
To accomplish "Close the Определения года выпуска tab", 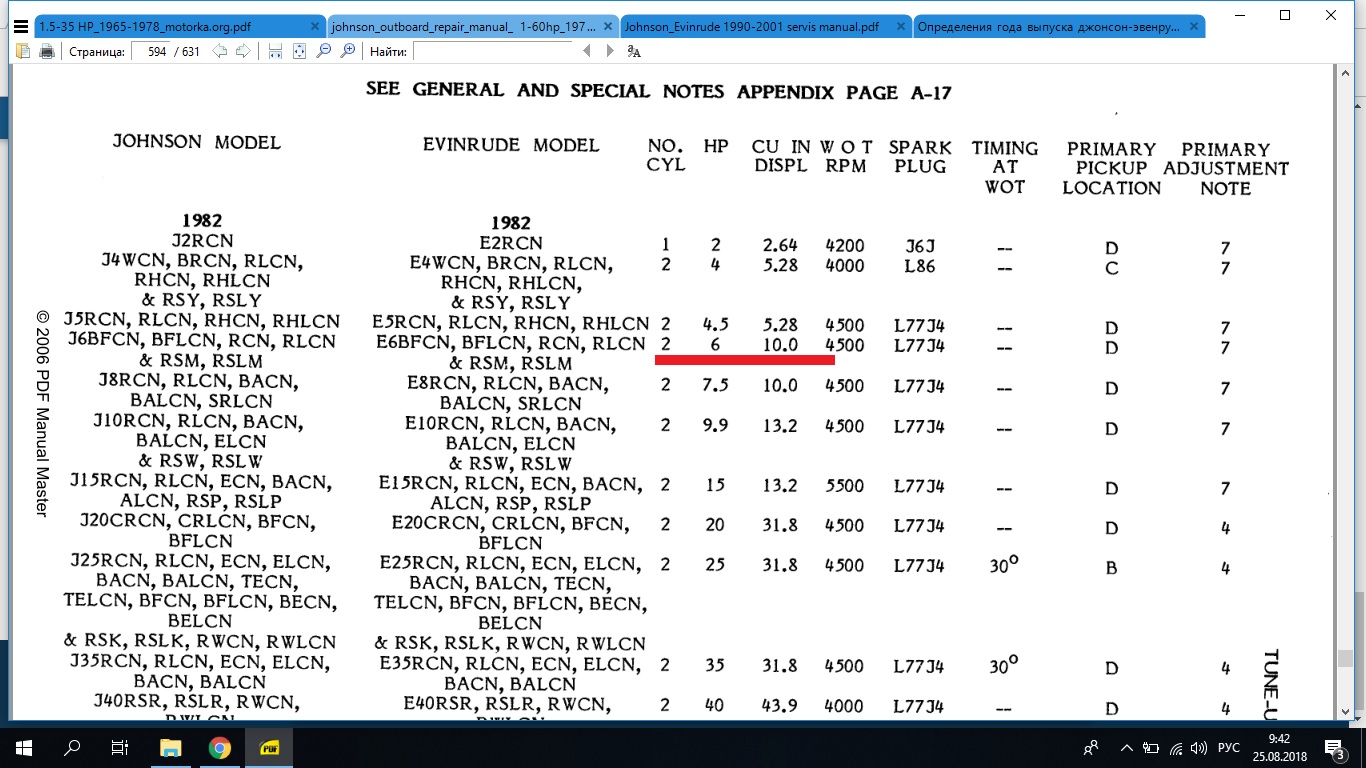I will (x=1193, y=27).
